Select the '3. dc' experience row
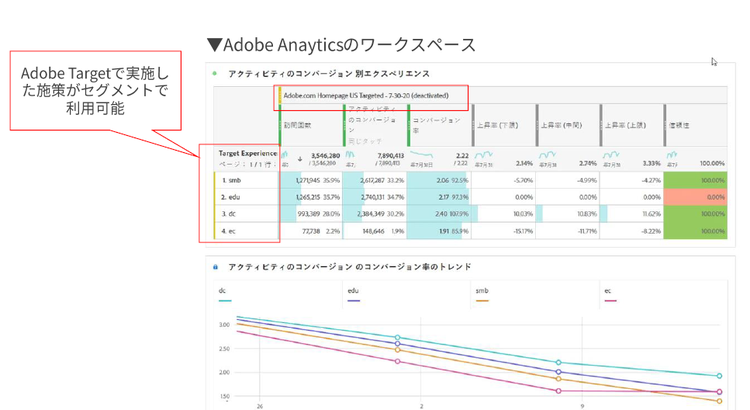750x410 pixels. pos(247,214)
